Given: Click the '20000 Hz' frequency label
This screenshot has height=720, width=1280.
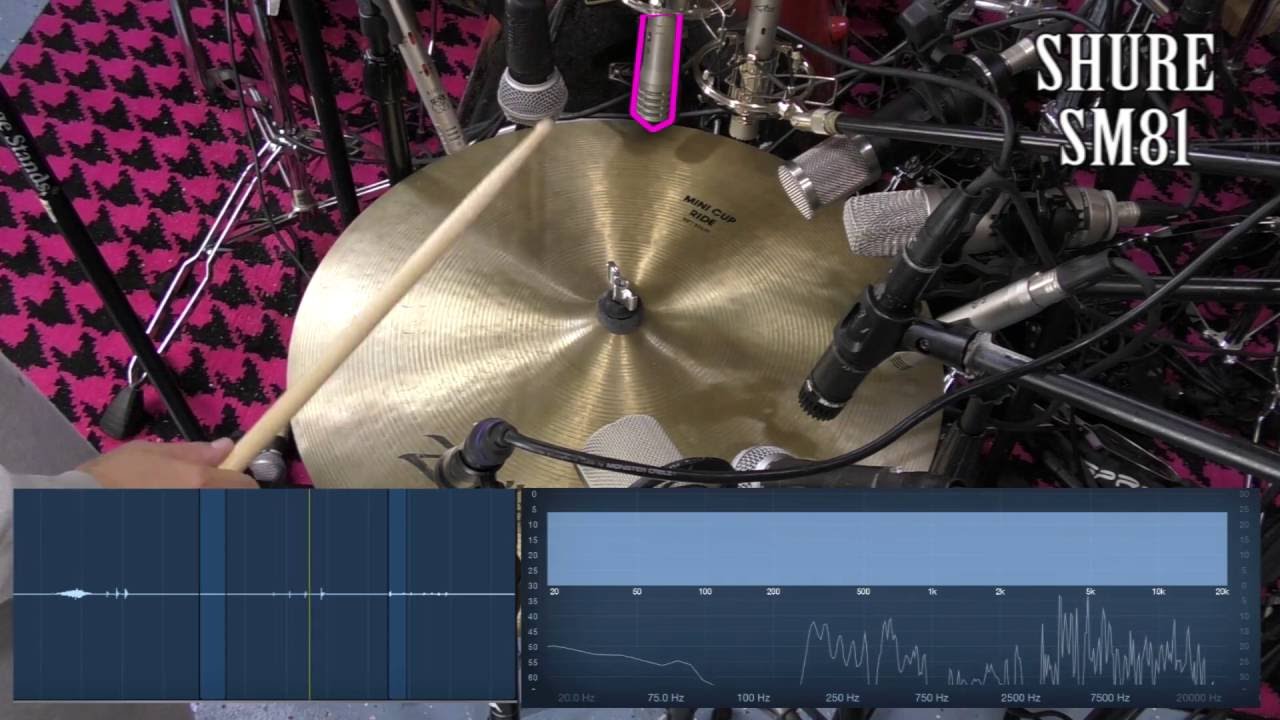Looking at the screenshot, I should [x=1198, y=698].
